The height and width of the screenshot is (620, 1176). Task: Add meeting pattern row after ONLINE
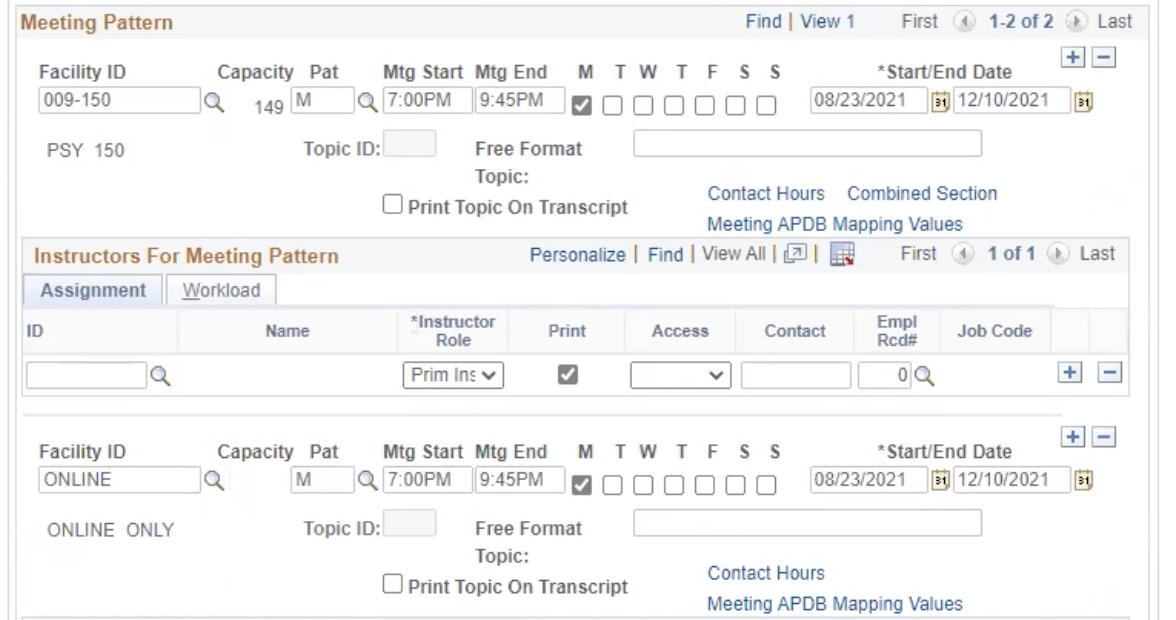coord(1072,437)
